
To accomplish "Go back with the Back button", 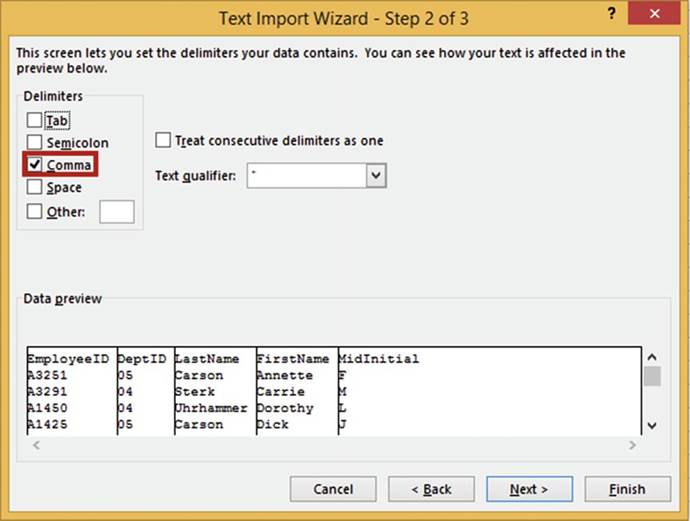I will tap(431, 489).
